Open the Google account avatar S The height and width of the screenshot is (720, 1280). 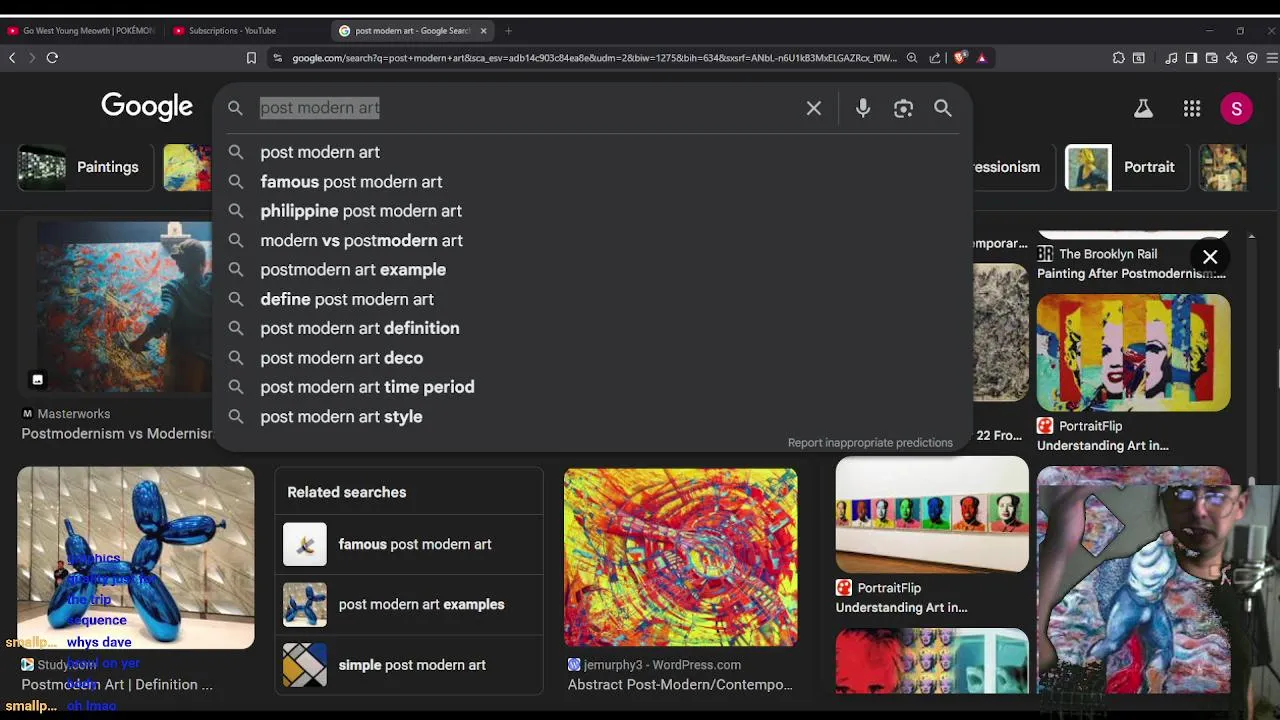click(x=1237, y=108)
